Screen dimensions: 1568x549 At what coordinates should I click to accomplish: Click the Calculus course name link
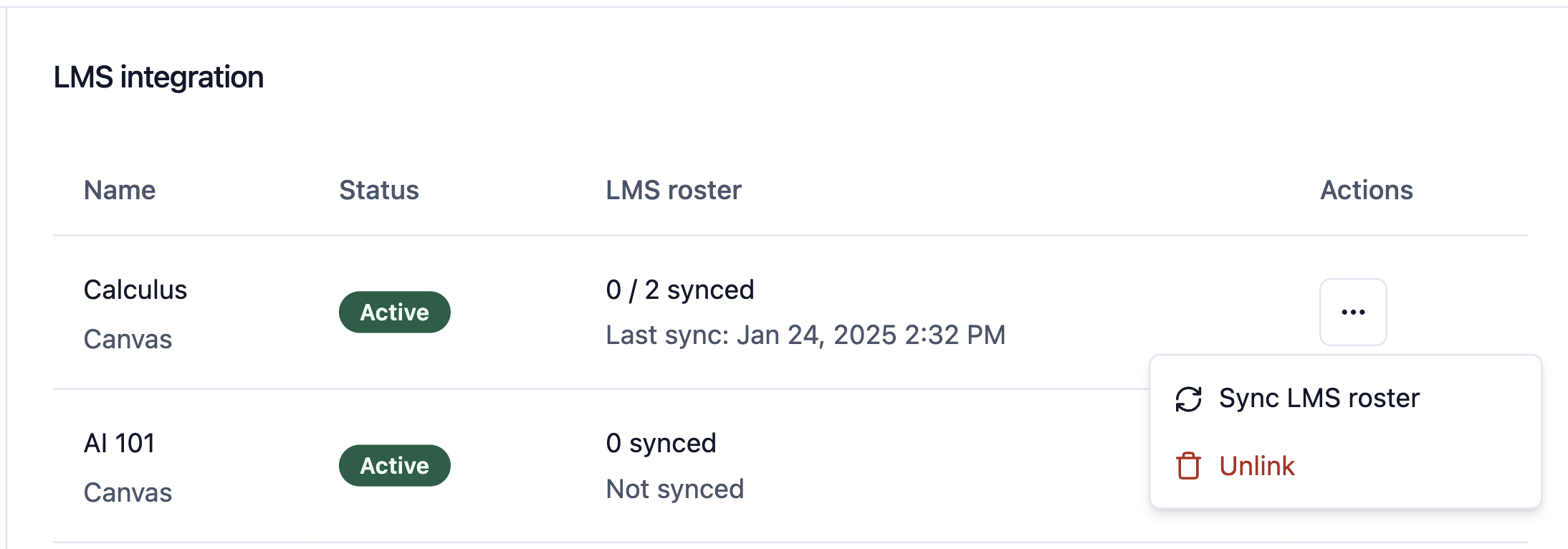coord(135,290)
